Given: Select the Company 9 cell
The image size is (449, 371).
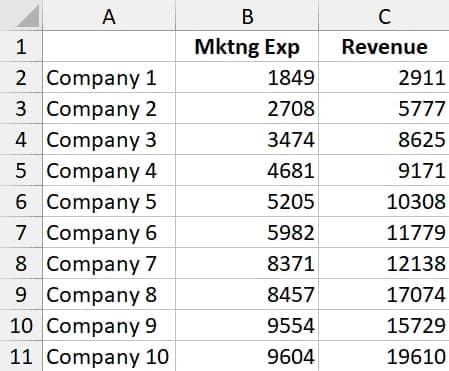Looking at the screenshot, I should click(x=109, y=325).
